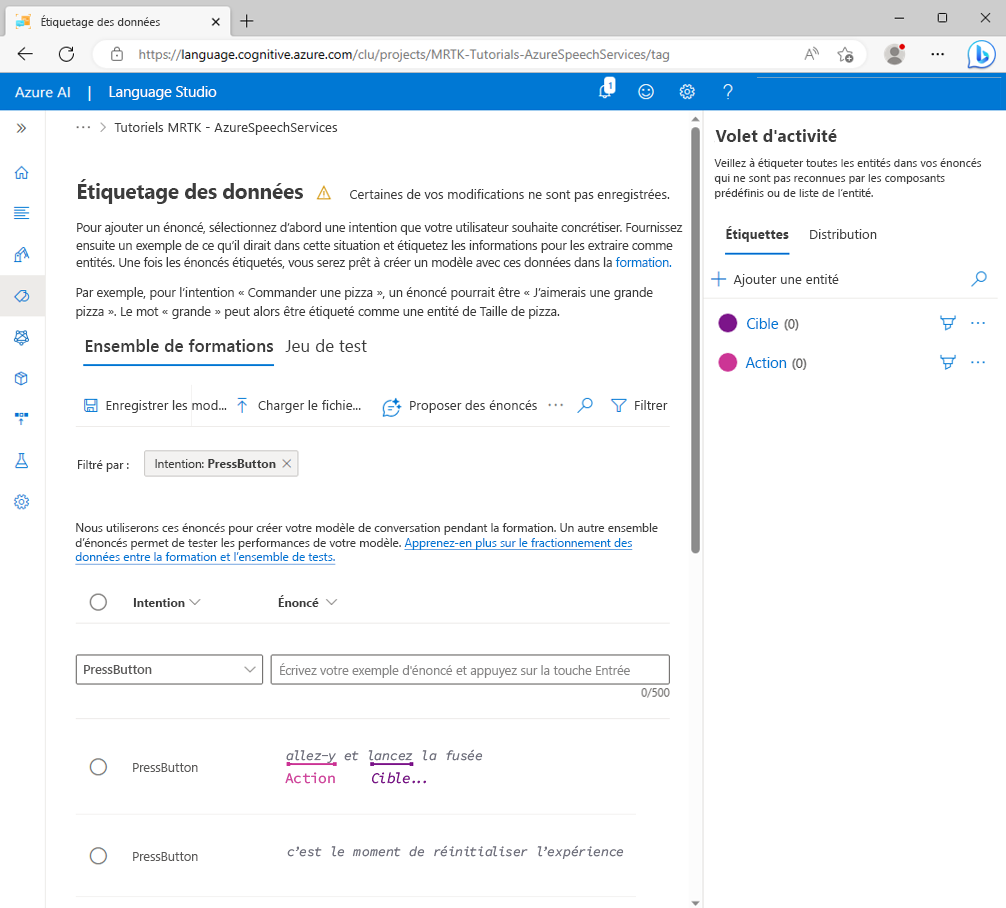Image resolution: width=1006 pixels, height=908 pixels.
Task: Click breadcrumb Tutoriels MRTK - AzureSpeechServices
Action: [226, 127]
